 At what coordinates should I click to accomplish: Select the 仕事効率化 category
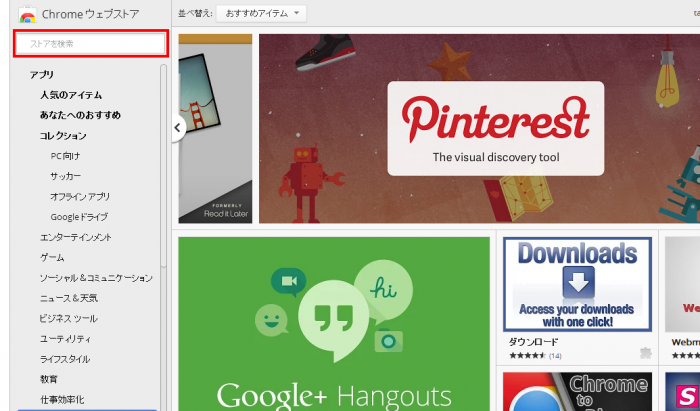62,399
